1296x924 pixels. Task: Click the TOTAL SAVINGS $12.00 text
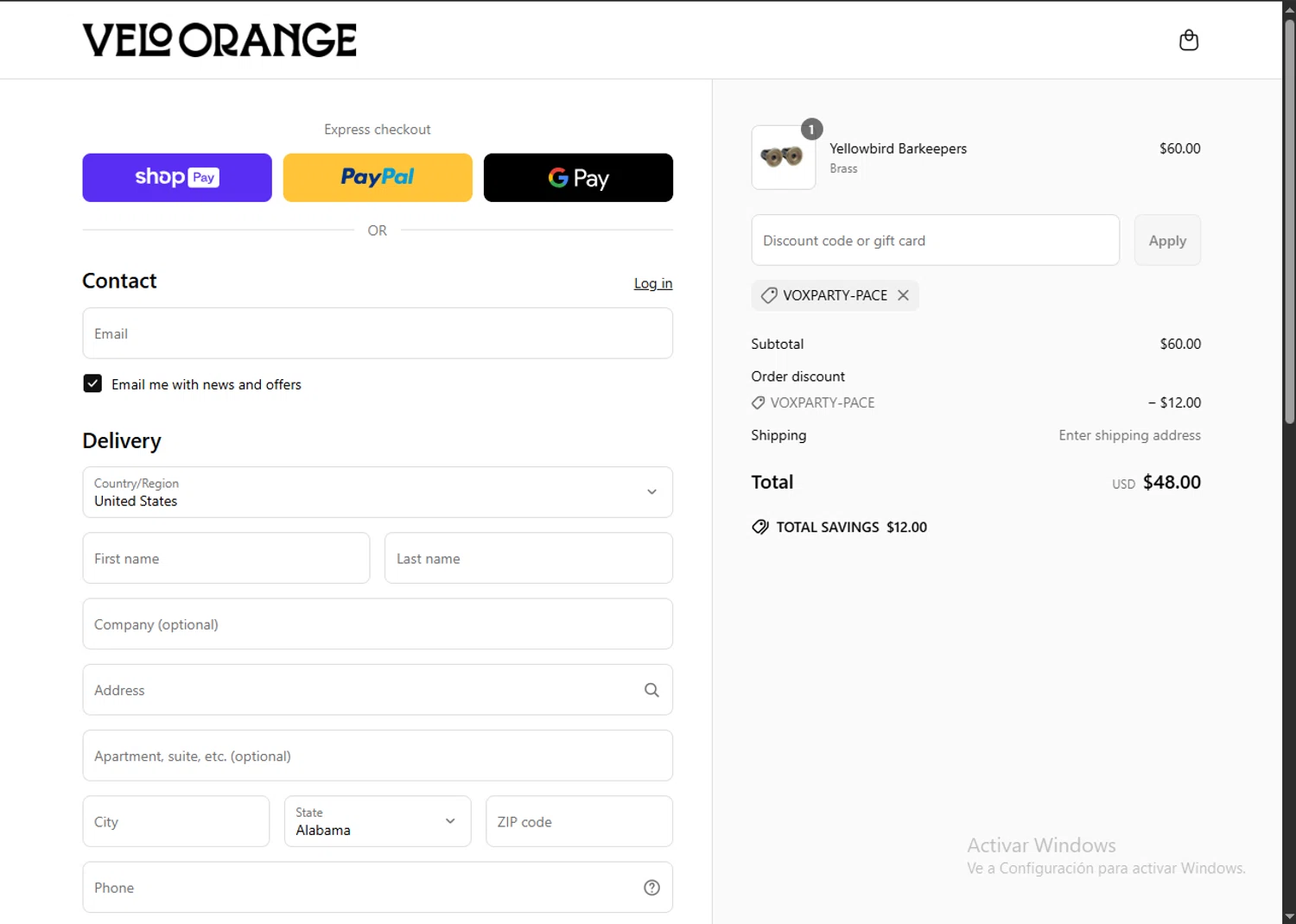click(x=852, y=527)
